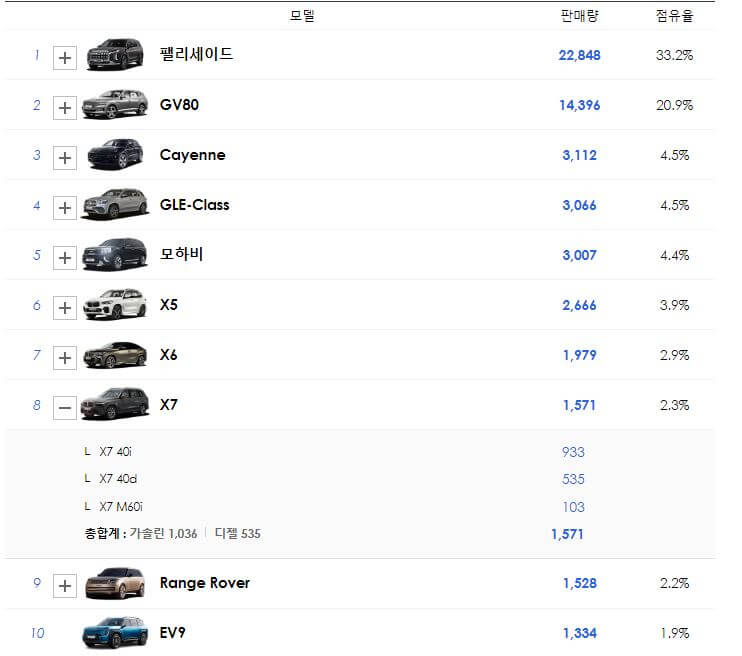The height and width of the screenshot is (656, 742).
Task: Expand the X5 row details
Action: click(65, 308)
